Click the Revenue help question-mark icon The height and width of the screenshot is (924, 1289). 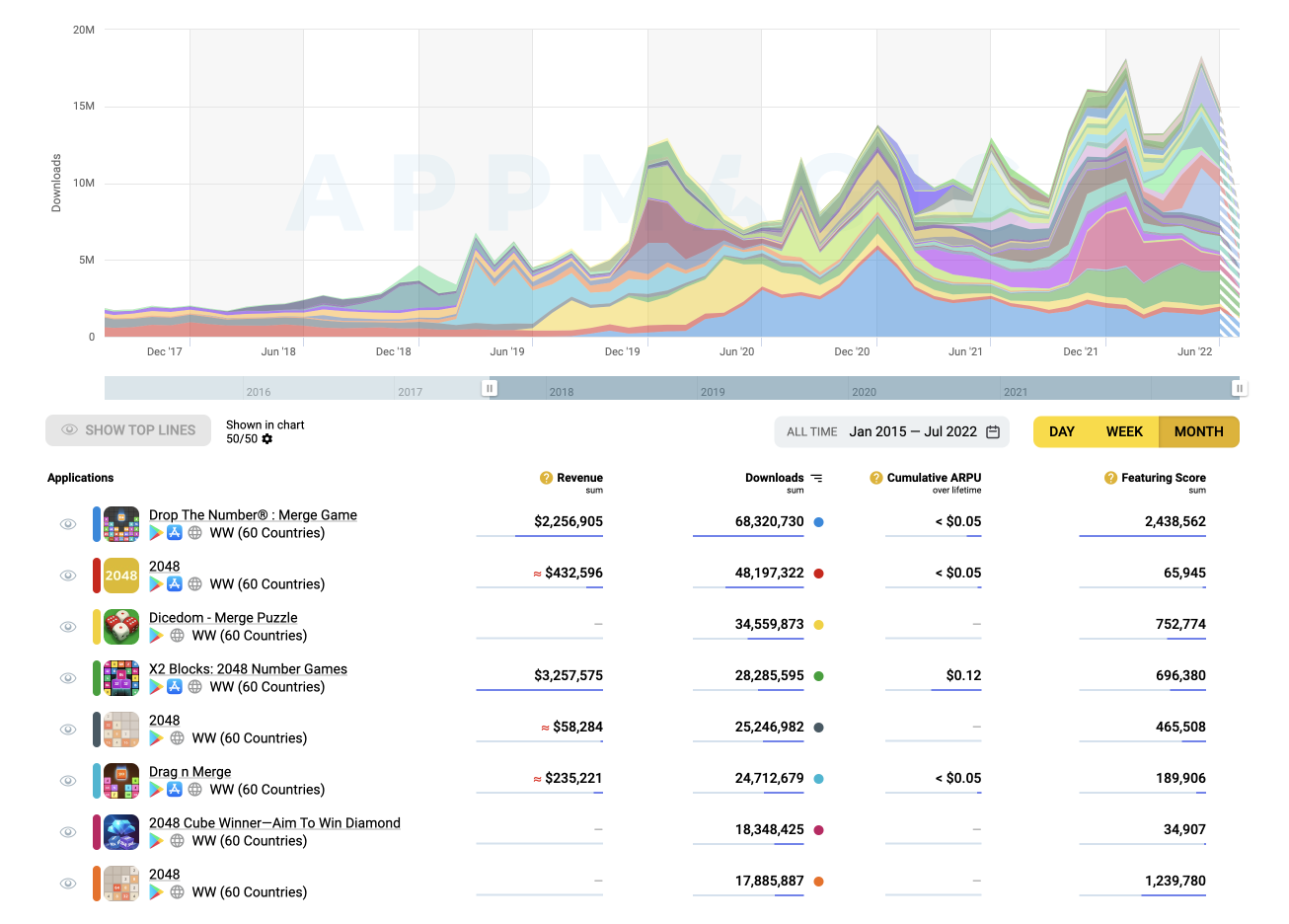(546, 478)
